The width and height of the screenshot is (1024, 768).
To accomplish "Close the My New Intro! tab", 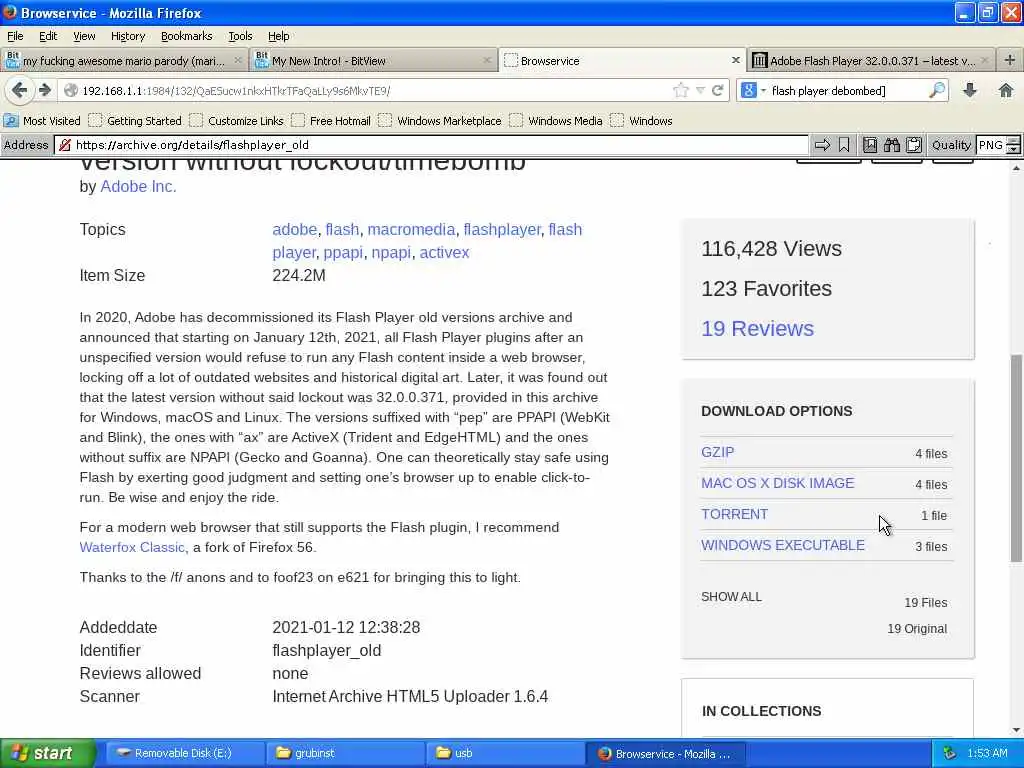I will click(487, 60).
